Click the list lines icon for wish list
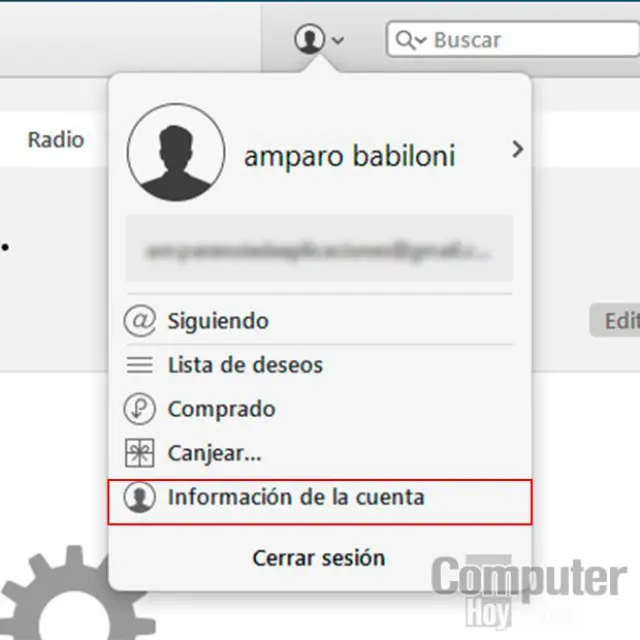 pos(140,366)
